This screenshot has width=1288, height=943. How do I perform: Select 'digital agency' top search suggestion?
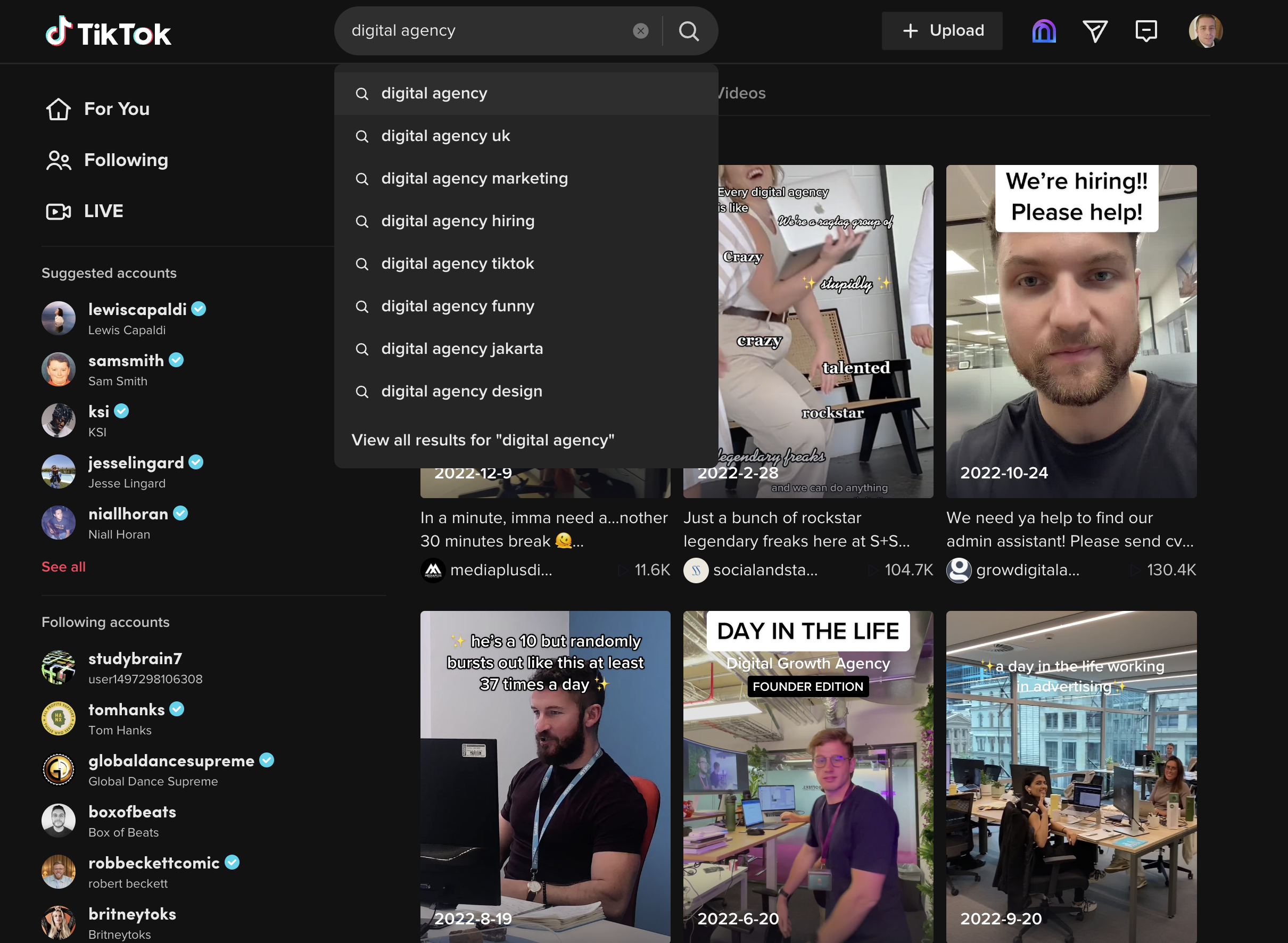pyautogui.click(x=526, y=93)
